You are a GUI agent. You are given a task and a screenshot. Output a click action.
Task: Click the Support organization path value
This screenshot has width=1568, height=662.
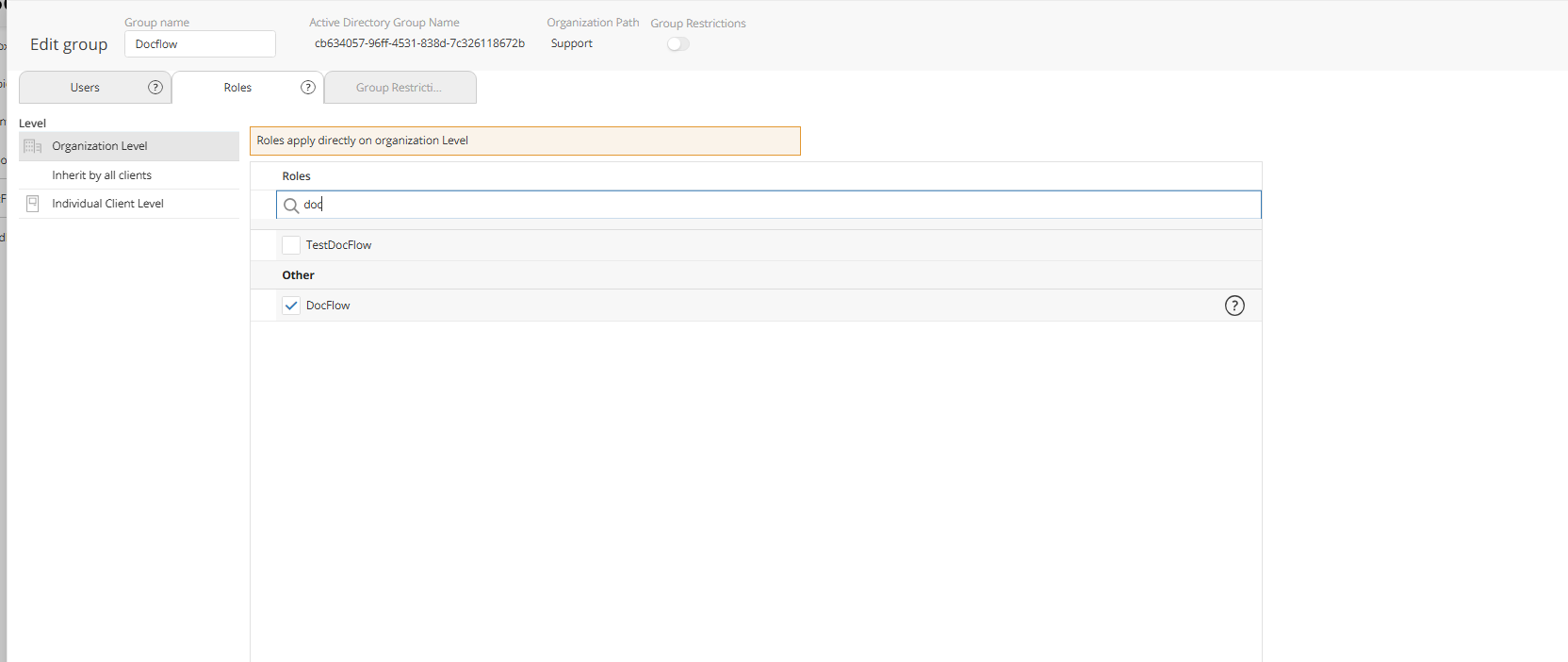coord(572,43)
